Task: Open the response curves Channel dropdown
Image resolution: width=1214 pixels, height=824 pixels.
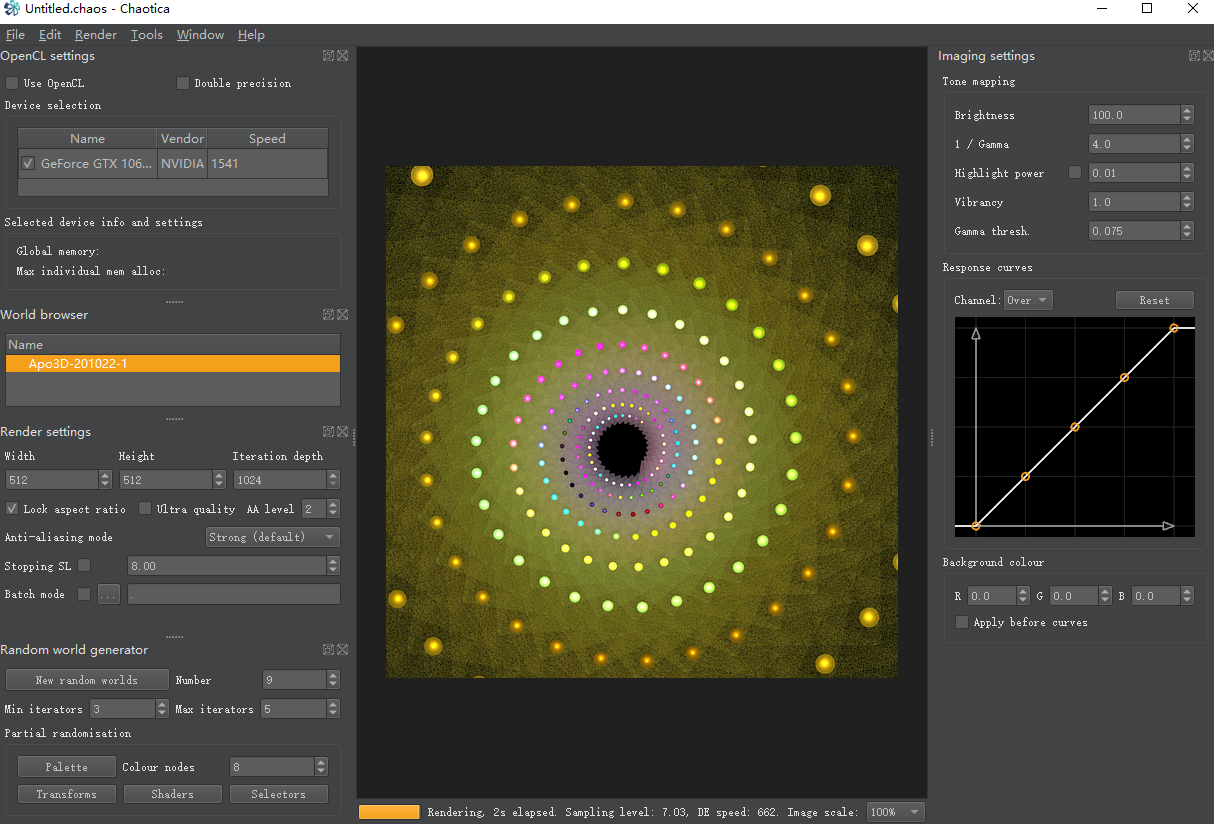Action: tap(1028, 300)
